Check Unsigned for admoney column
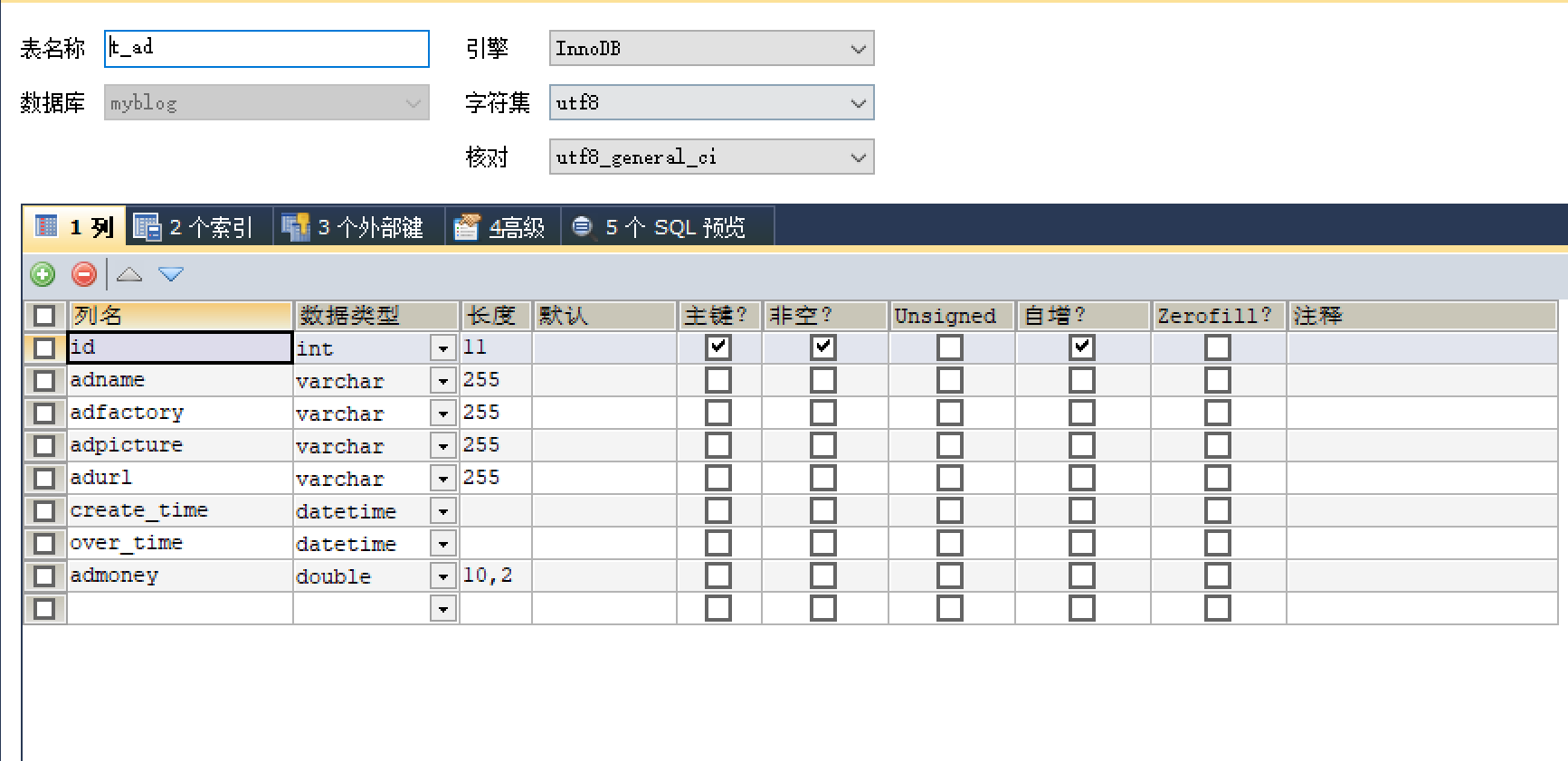 point(950,576)
